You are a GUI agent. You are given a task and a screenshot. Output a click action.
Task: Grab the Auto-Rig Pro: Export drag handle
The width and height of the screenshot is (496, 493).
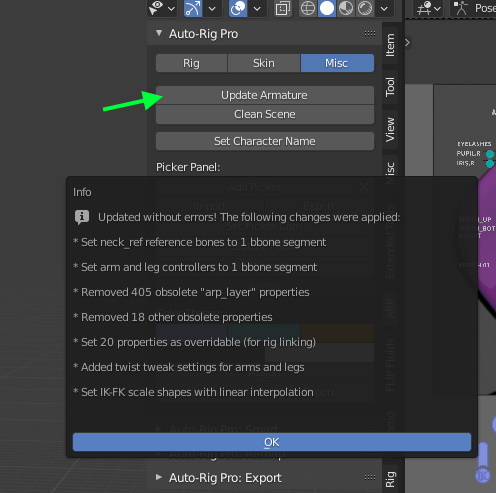(x=370, y=477)
